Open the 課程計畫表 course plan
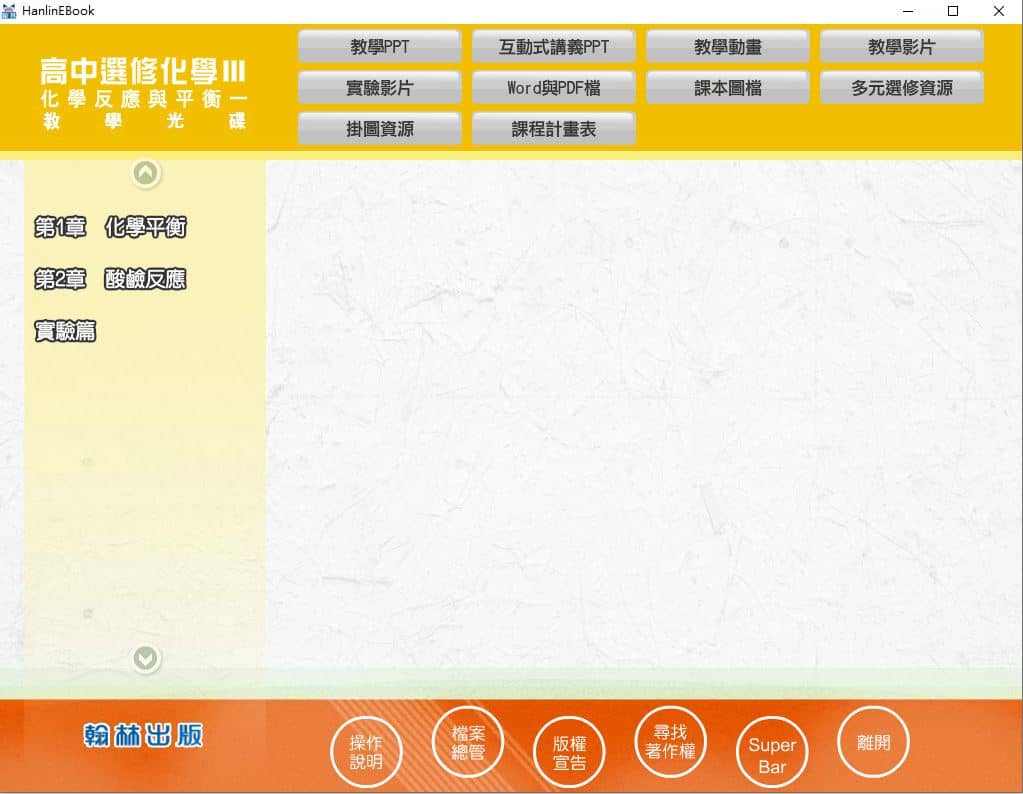Image resolution: width=1023 pixels, height=794 pixels. pyautogui.click(x=553, y=129)
